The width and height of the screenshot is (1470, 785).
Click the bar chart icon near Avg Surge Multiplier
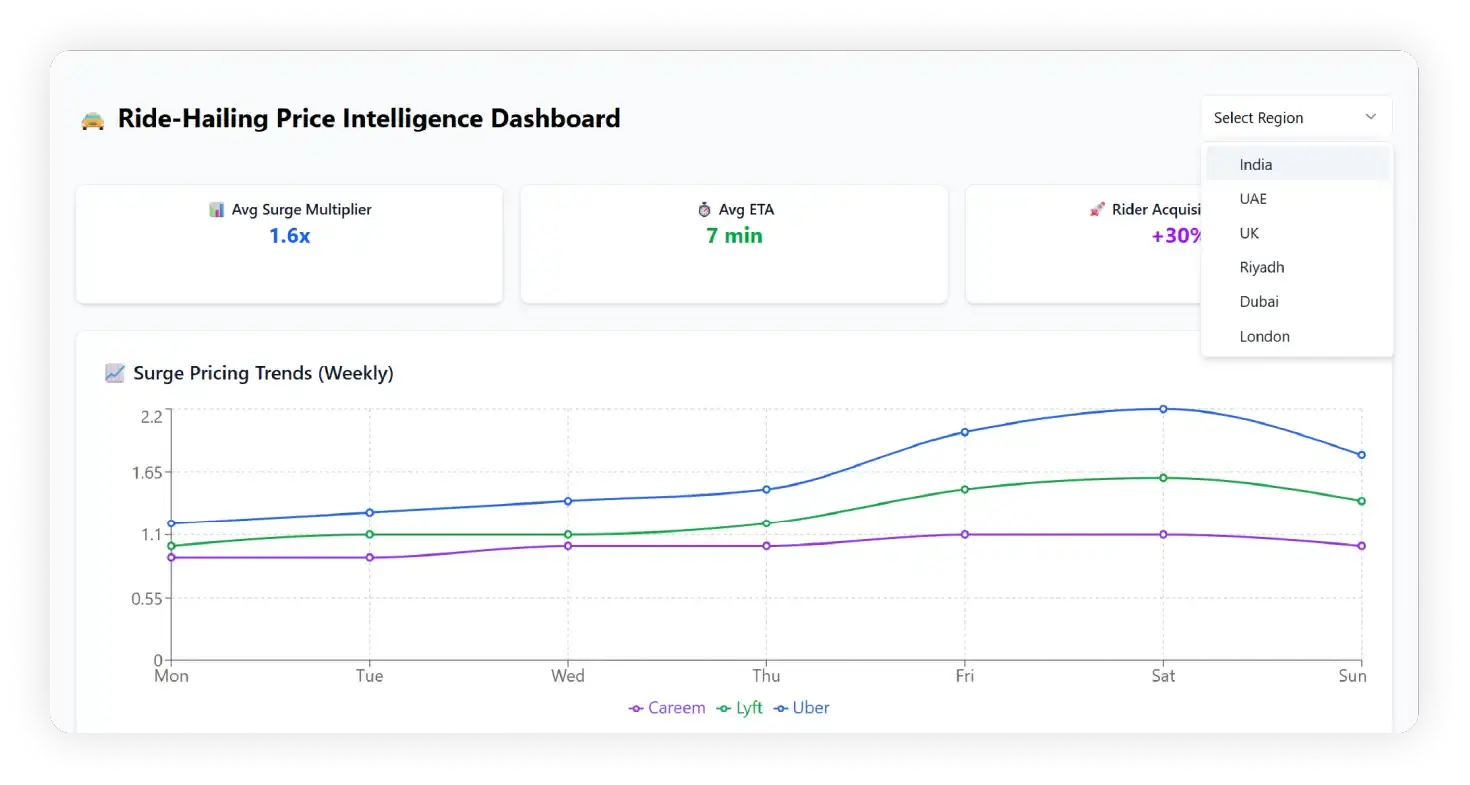(x=217, y=210)
